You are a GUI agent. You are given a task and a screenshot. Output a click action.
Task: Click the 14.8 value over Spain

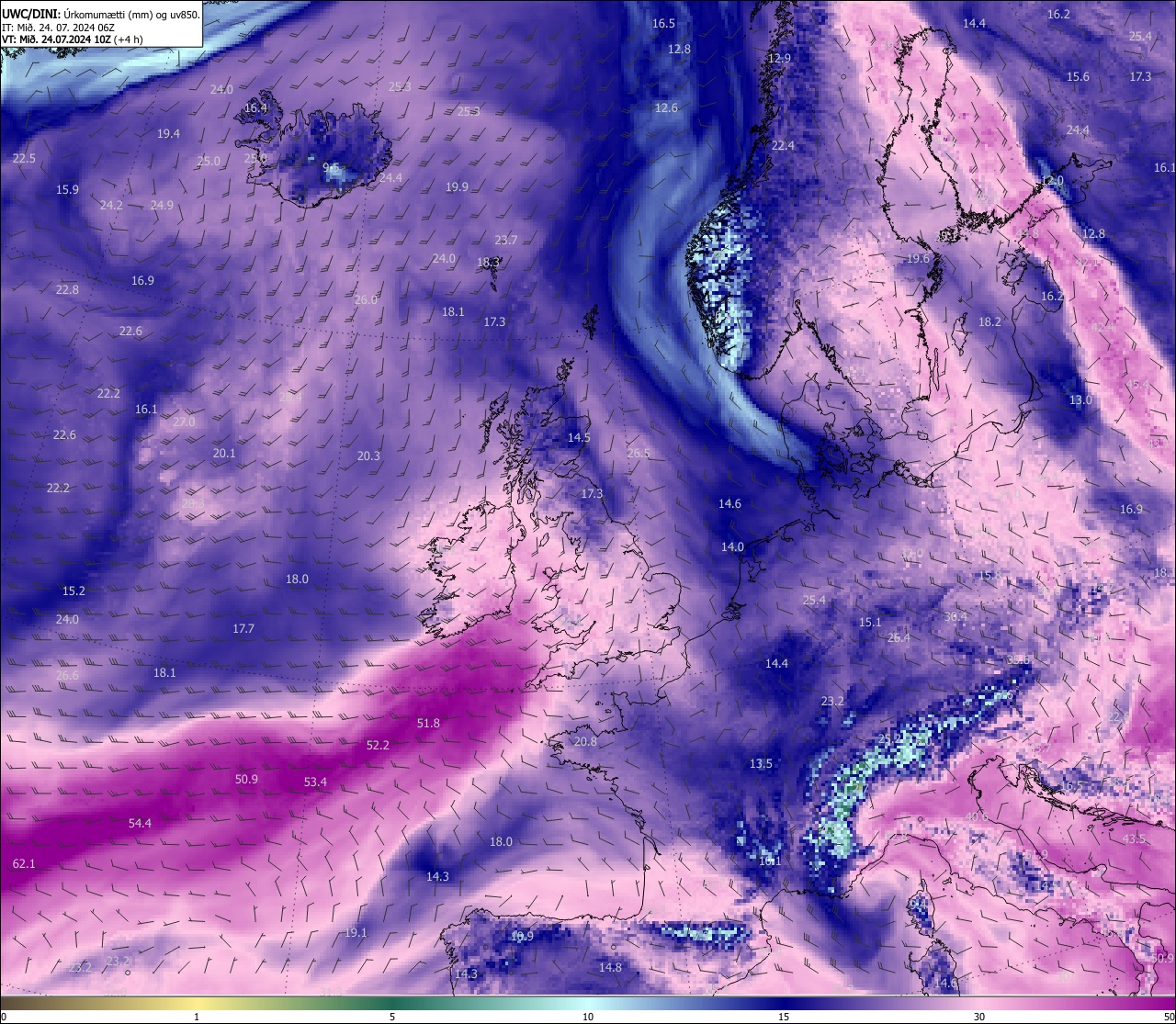tap(610, 968)
